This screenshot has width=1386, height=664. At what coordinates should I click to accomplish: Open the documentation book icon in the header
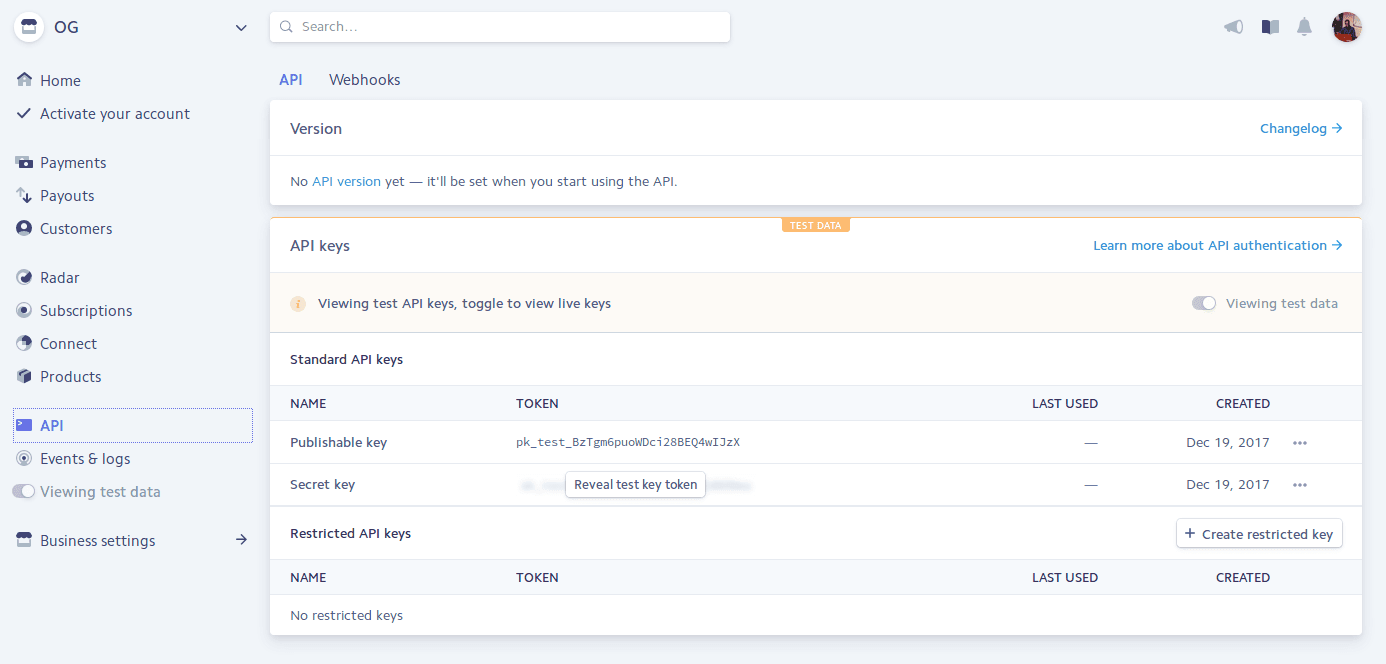tap(1270, 27)
